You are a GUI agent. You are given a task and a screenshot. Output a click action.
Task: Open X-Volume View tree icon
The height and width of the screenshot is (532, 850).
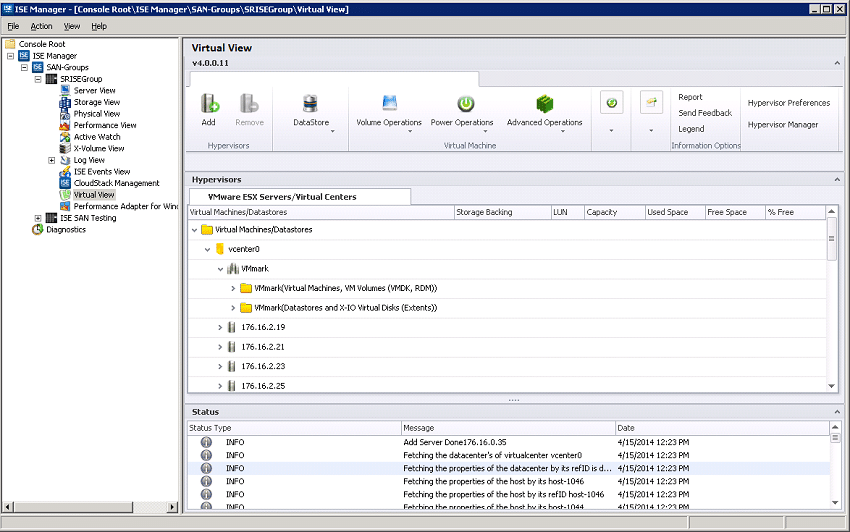click(x=65, y=148)
